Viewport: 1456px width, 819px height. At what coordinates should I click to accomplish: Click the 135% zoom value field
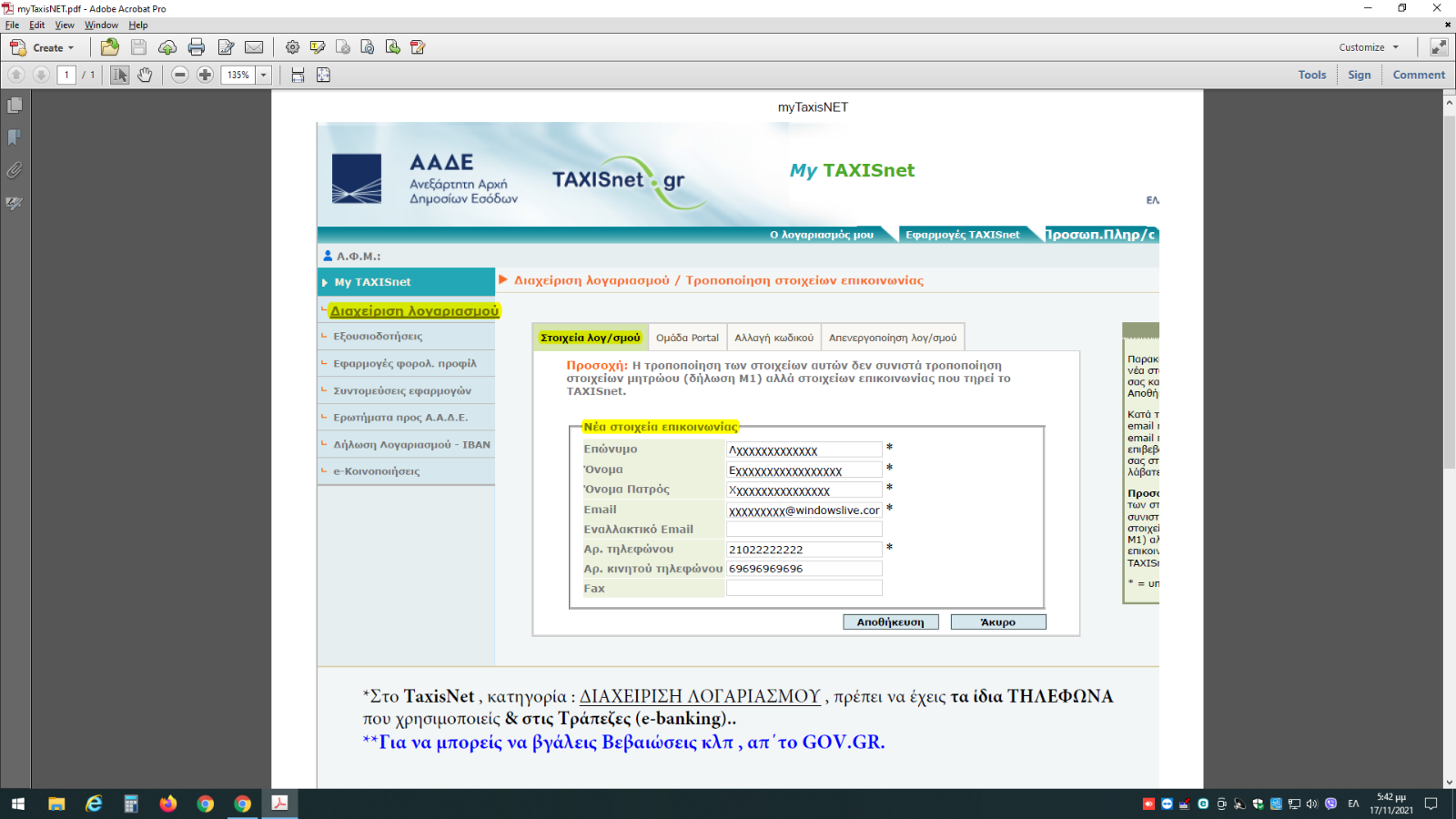pos(239,75)
